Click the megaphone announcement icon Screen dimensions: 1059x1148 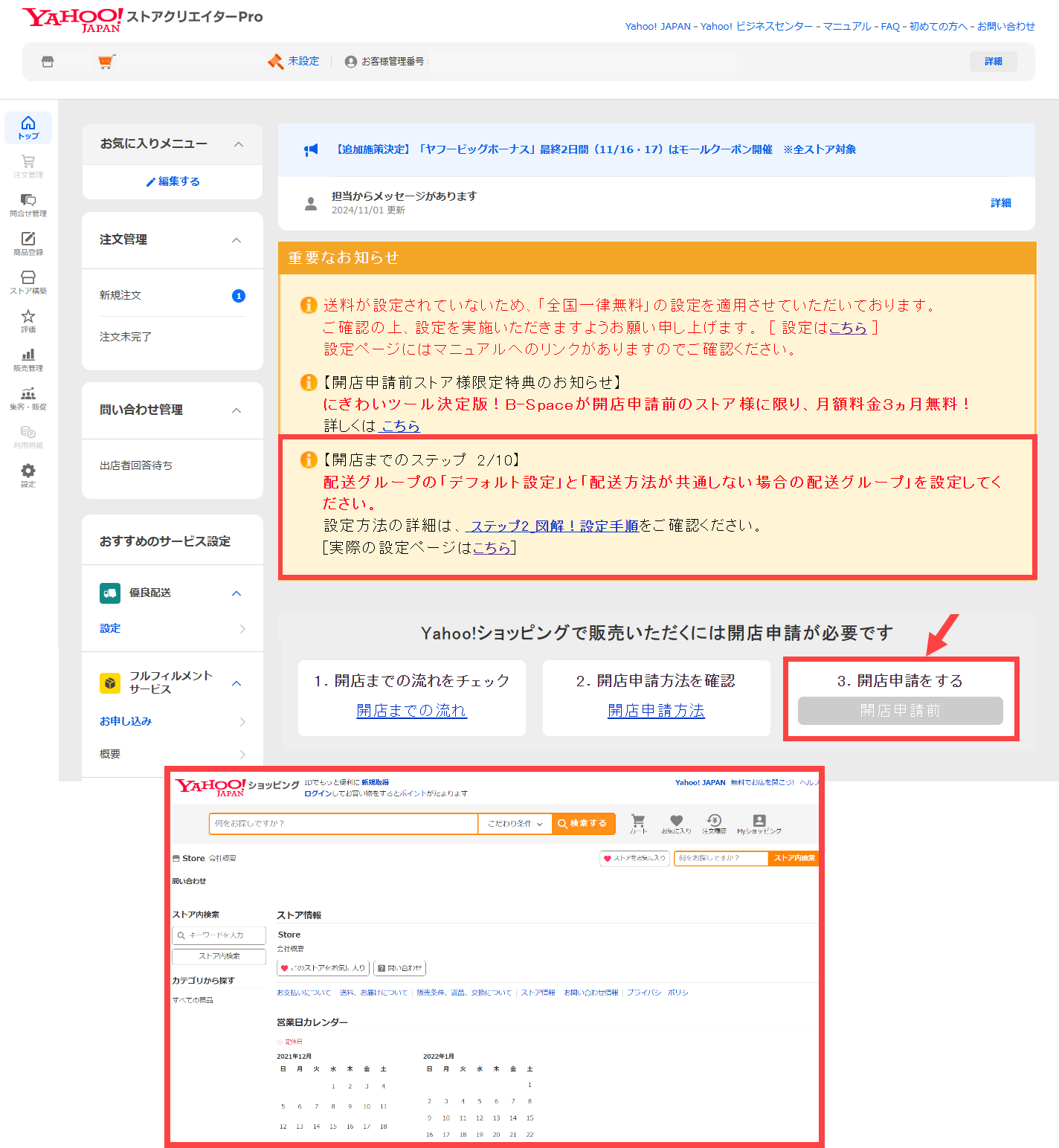pyautogui.click(x=311, y=150)
